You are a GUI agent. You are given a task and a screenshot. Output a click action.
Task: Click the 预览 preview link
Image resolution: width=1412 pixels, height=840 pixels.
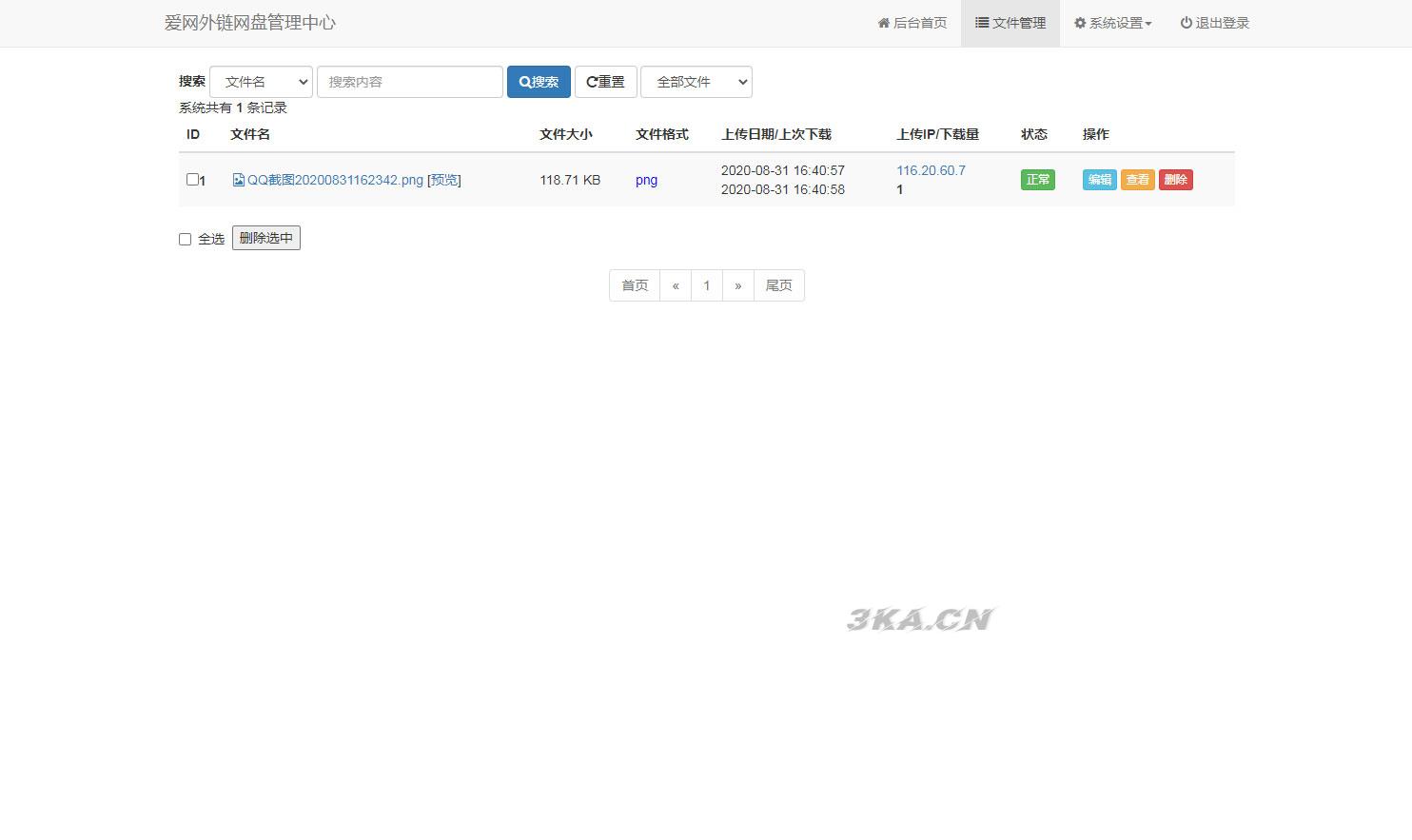pos(444,180)
